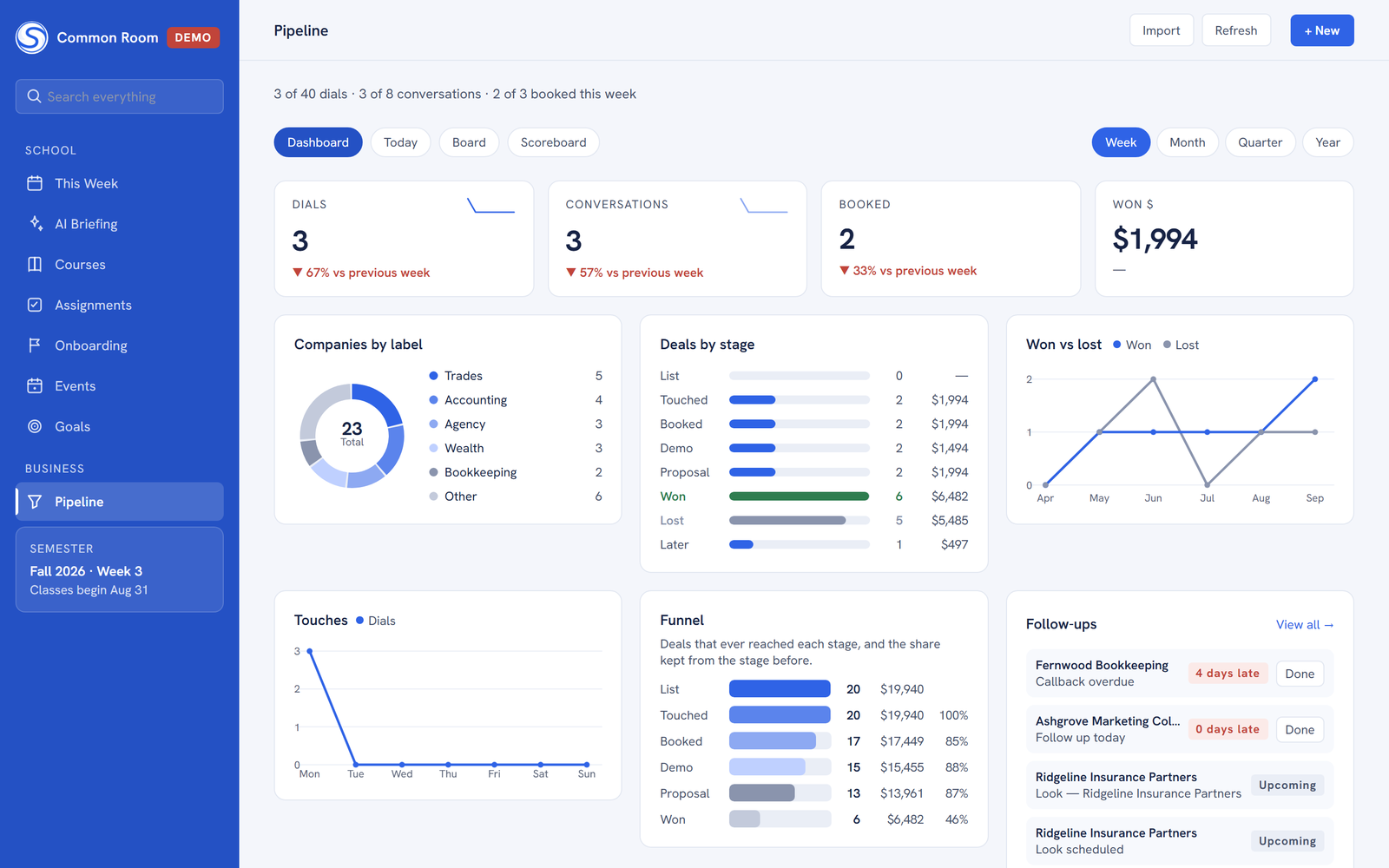Click 'Fernwood Bookkeeping' follow-up title

coord(1102,665)
